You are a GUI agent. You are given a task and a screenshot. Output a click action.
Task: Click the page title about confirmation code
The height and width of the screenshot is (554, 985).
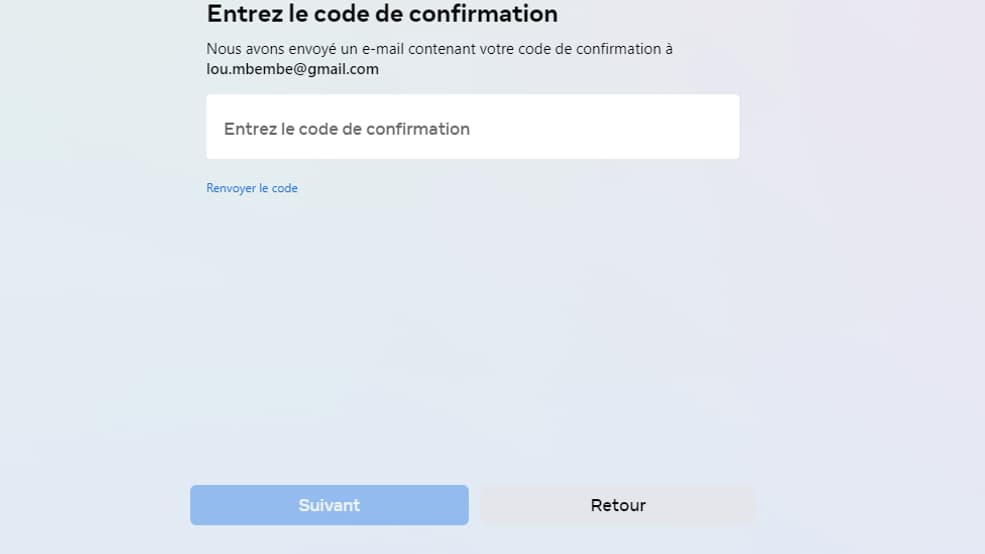coord(382,14)
